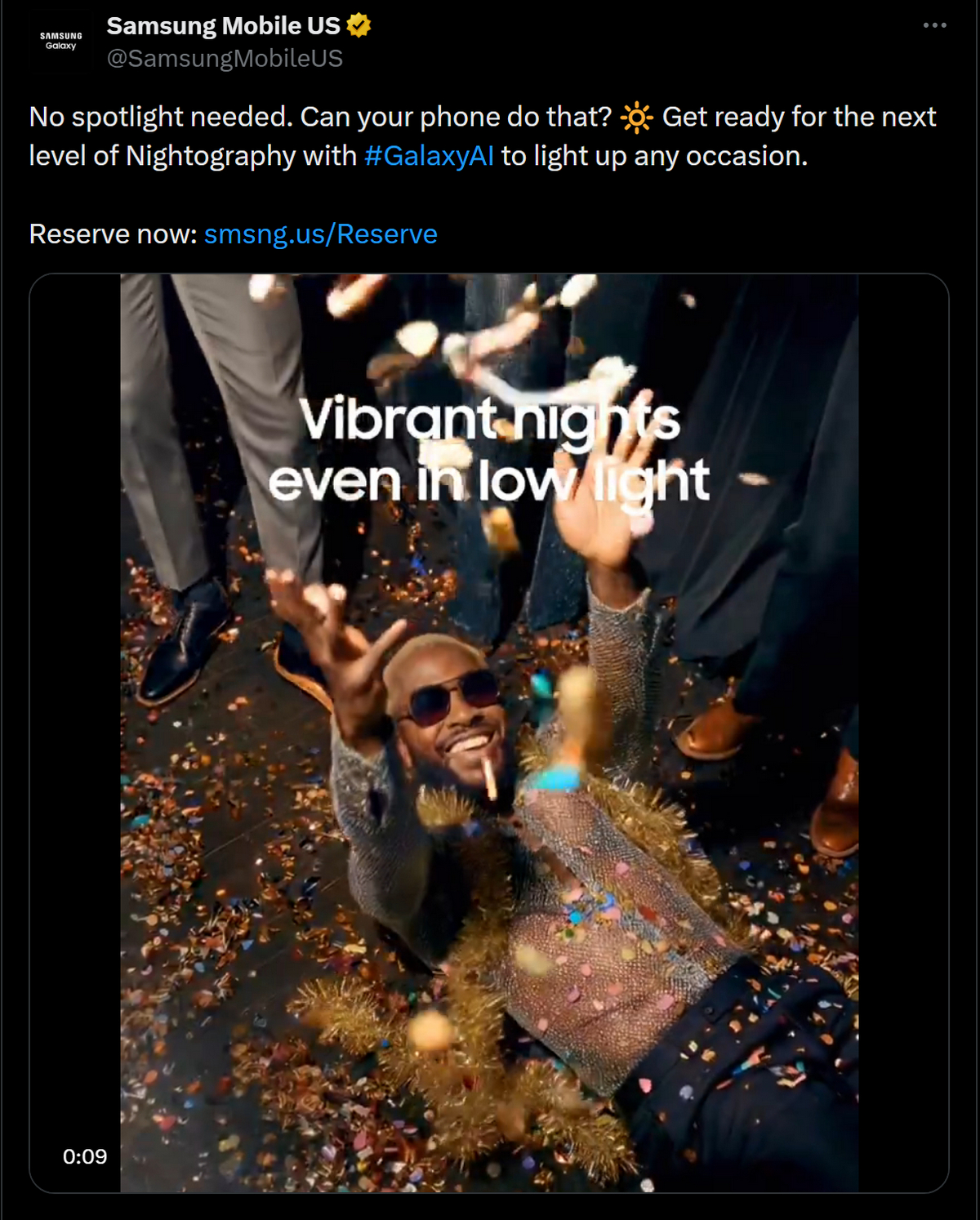
Task: Play the Vibrant nights video
Action: click(489, 732)
